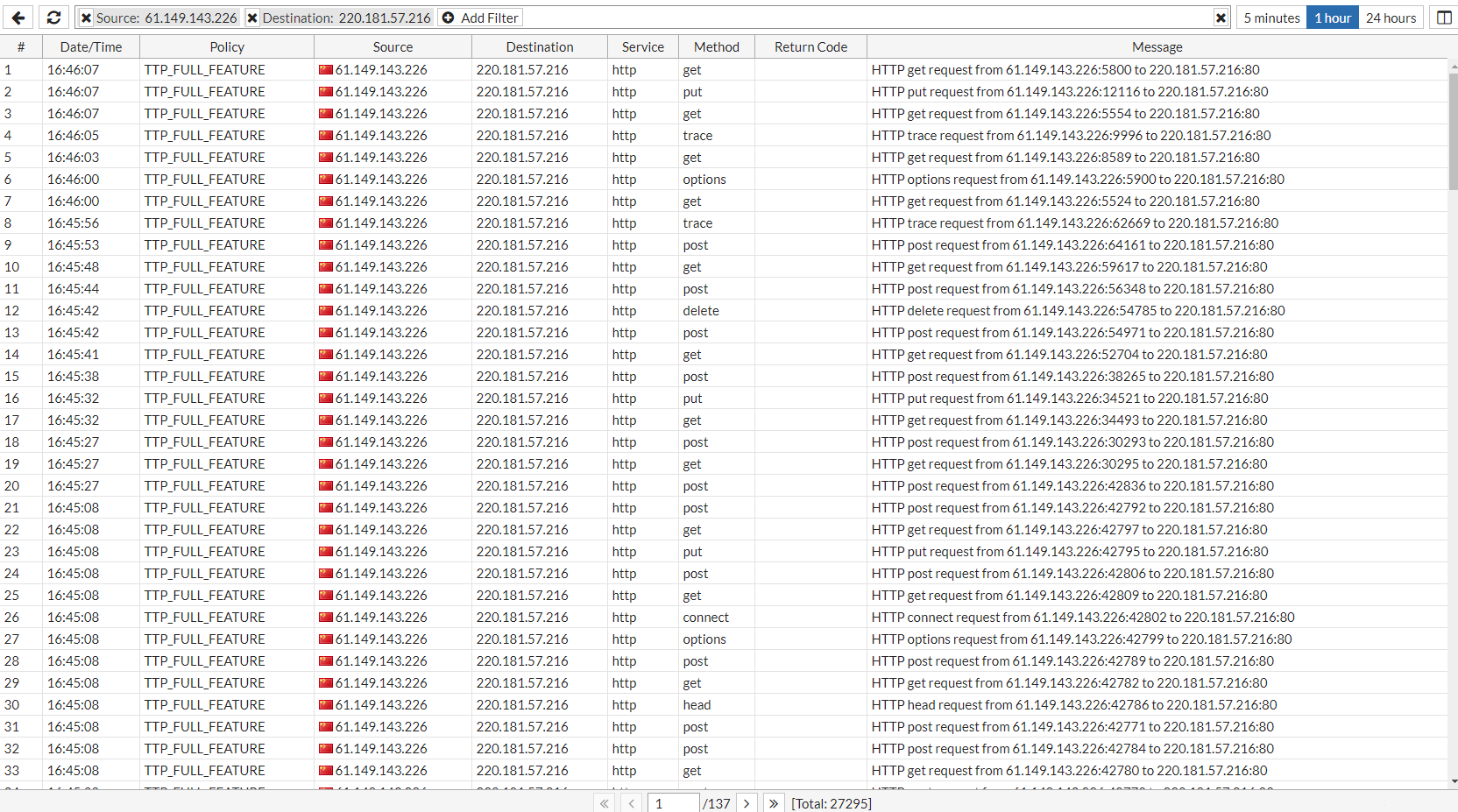This screenshot has height=812, width=1458.
Task: Clear all filters with the bar's X
Action: [x=1221, y=18]
